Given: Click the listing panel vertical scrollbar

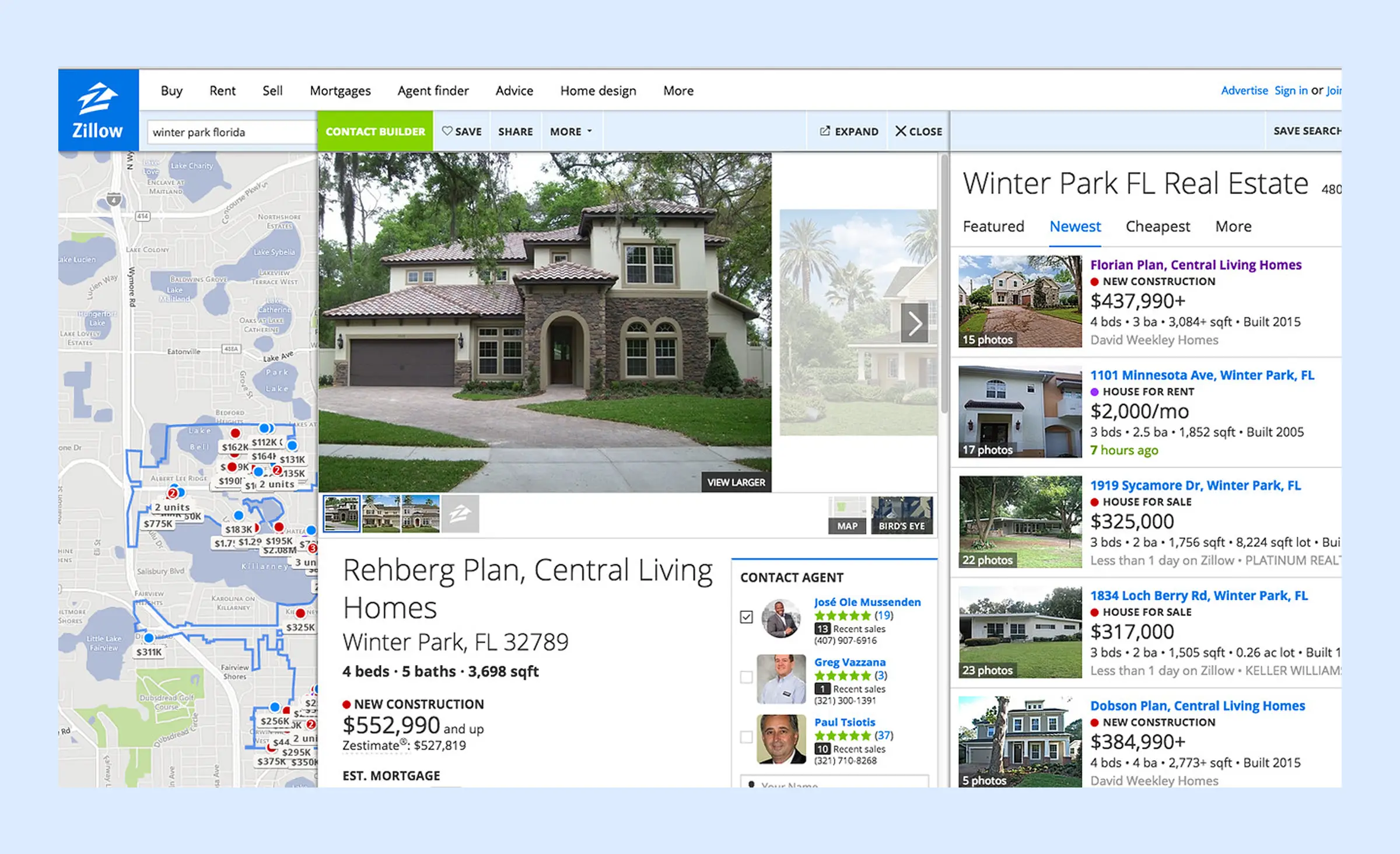Looking at the screenshot, I should coord(944,283).
